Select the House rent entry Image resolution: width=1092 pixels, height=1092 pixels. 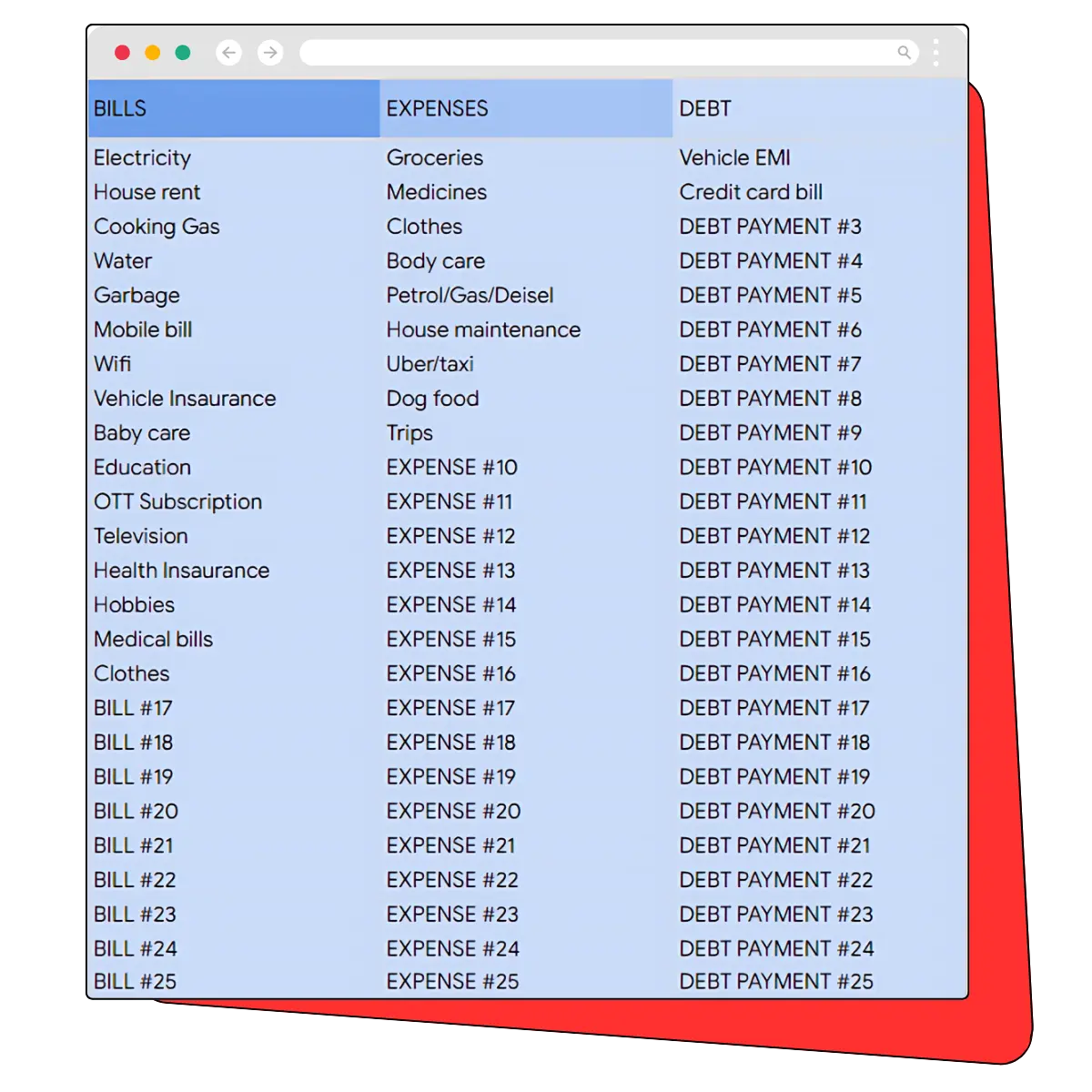(147, 192)
